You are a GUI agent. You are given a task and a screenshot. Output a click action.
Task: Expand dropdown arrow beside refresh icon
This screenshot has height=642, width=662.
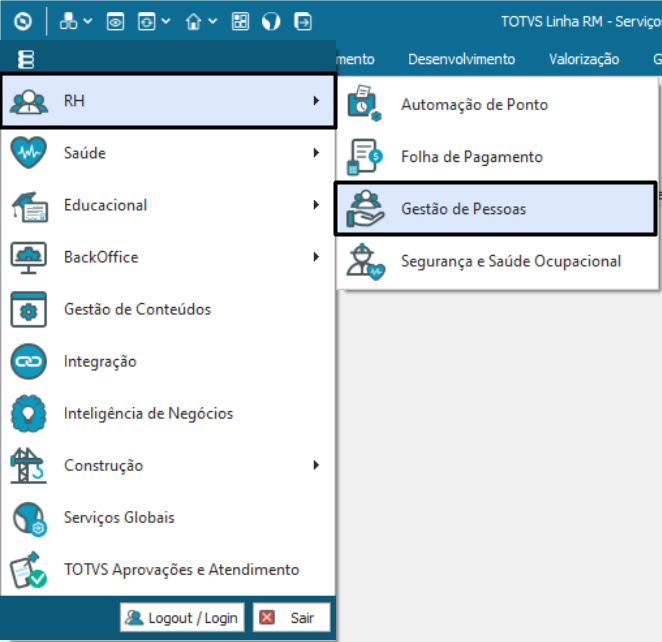pos(166,21)
